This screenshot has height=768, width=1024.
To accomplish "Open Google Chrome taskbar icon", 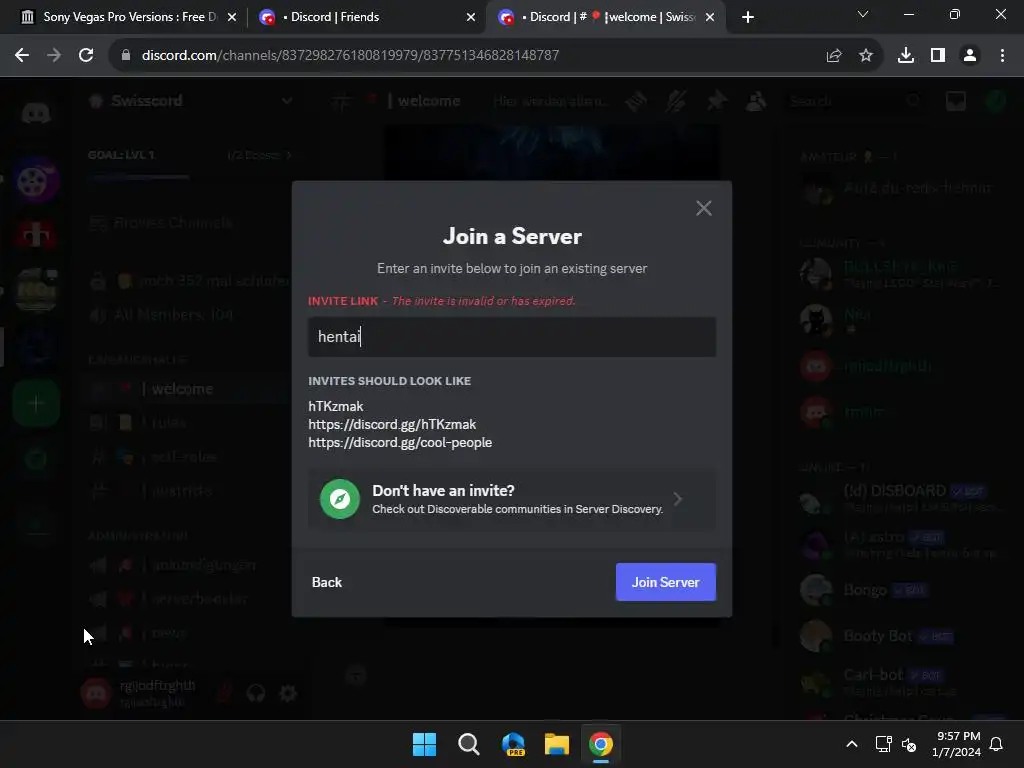I will pos(601,744).
